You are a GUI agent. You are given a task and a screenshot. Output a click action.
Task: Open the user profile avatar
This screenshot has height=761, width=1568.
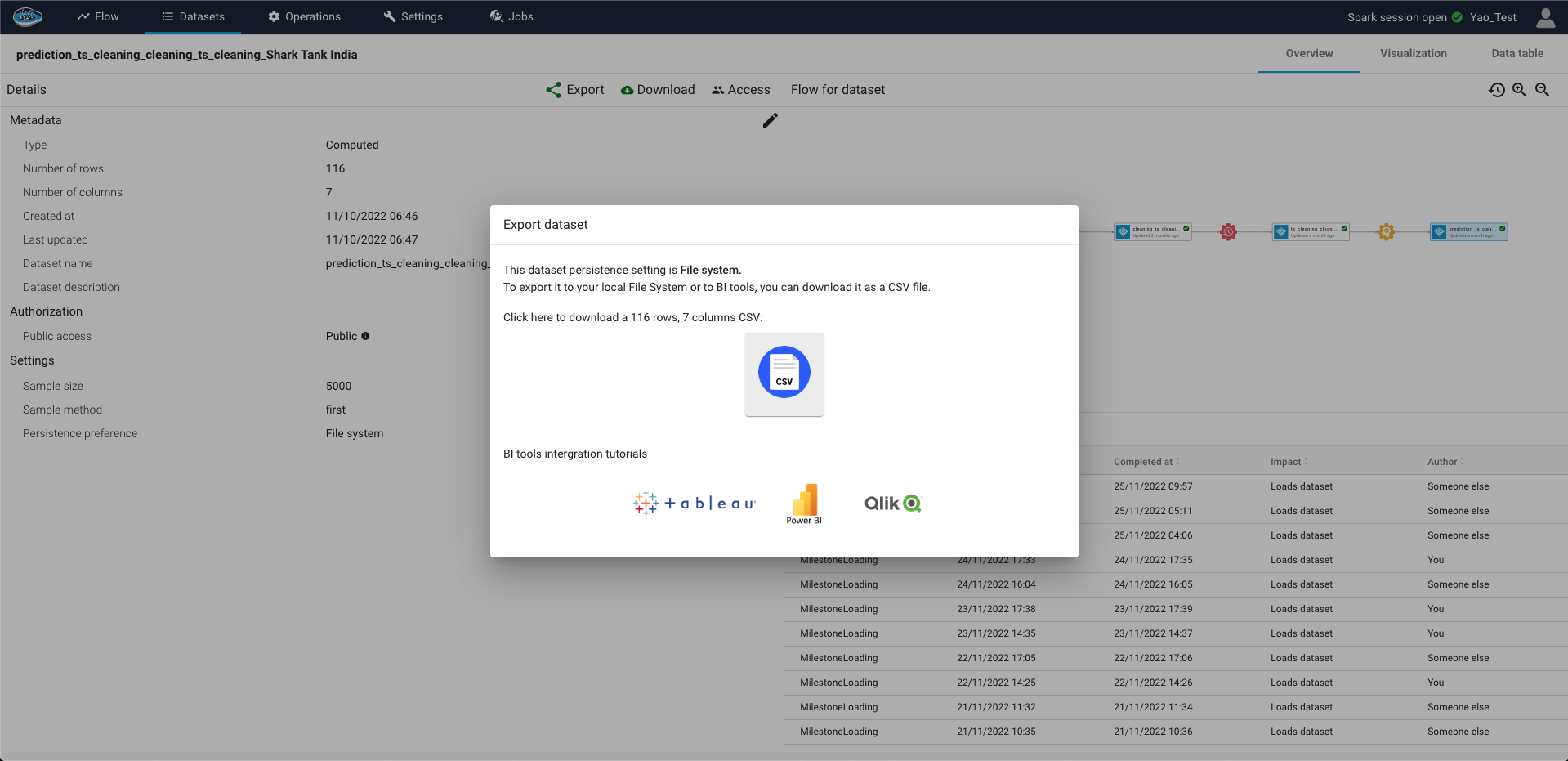(x=1545, y=17)
